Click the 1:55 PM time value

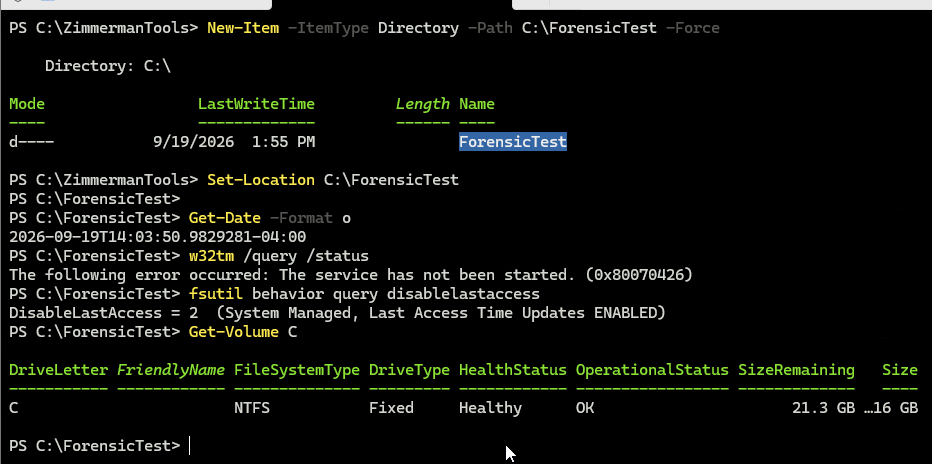click(283, 142)
